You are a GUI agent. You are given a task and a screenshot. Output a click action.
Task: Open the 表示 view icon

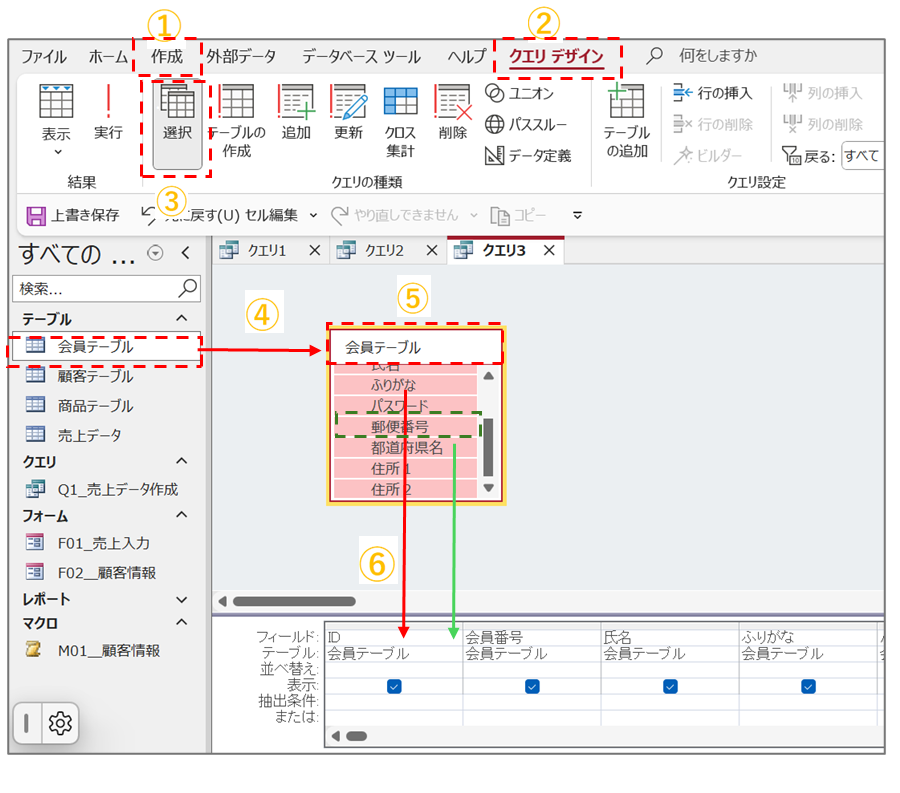pos(56,103)
